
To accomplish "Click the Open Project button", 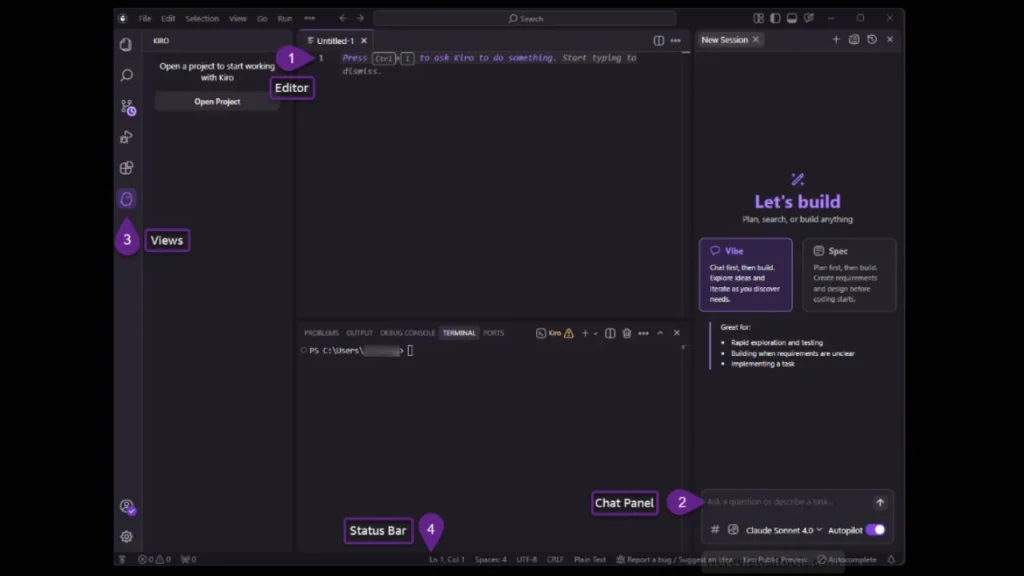I will [217, 102].
